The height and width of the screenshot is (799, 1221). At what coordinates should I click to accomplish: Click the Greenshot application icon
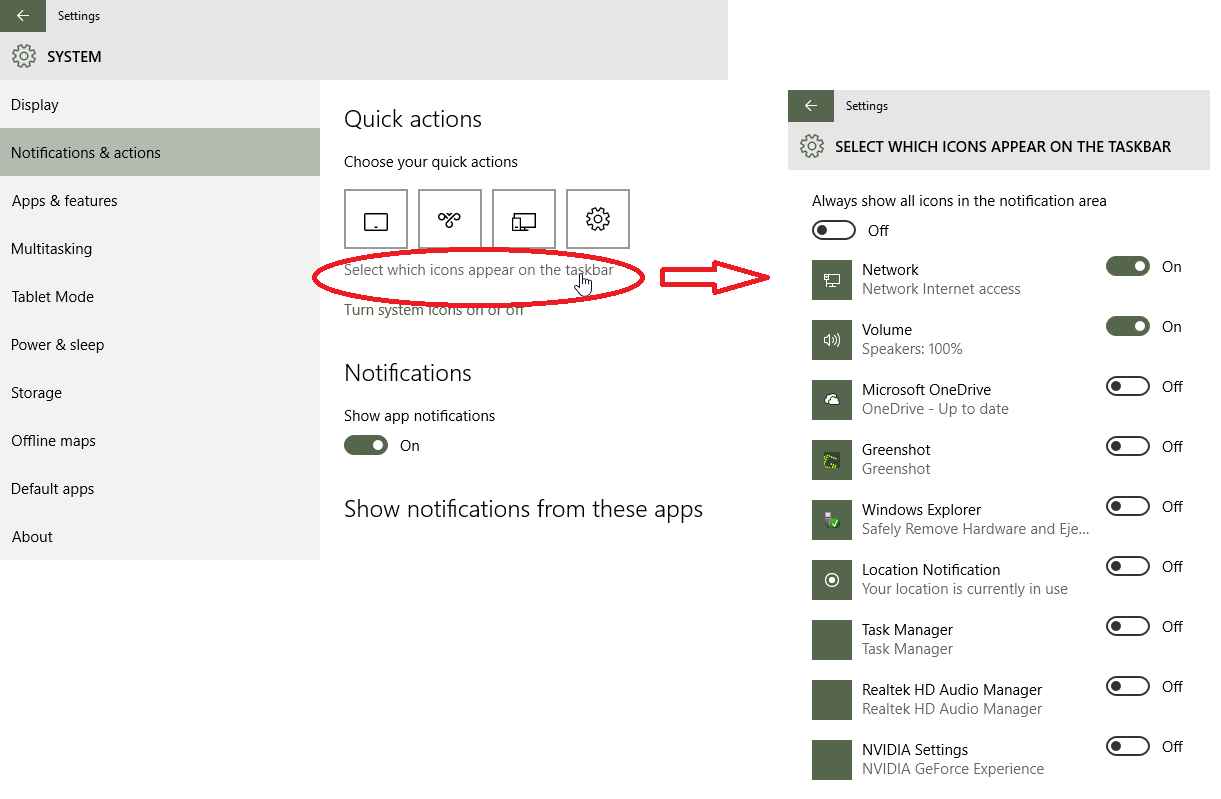(x=832, y=460)
